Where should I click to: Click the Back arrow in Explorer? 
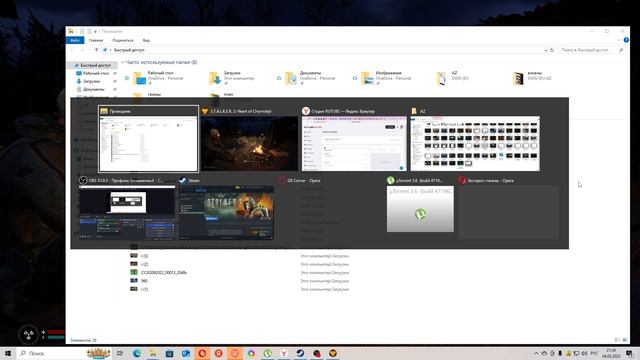72,50
